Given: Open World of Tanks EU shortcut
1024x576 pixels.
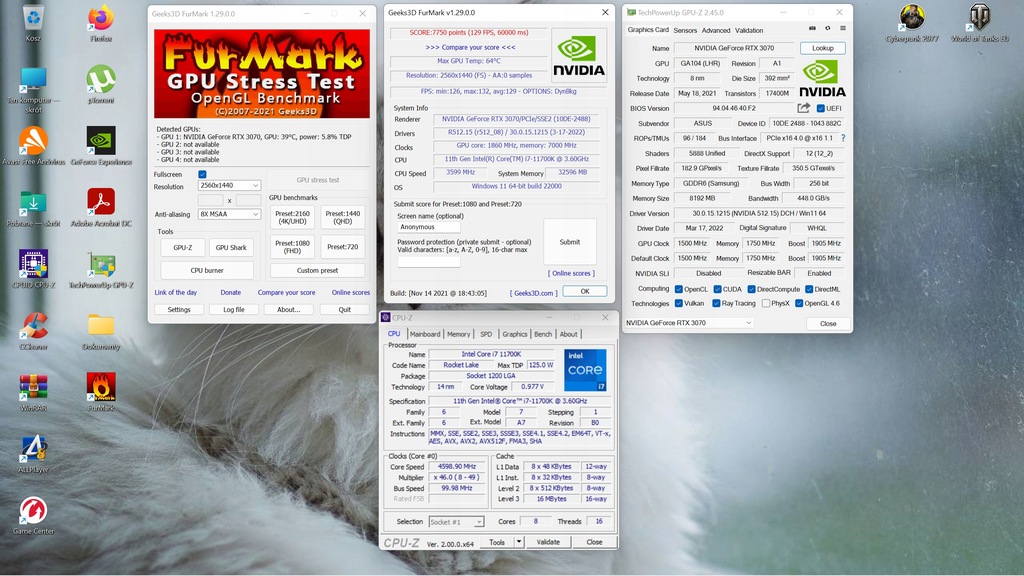Looking at the screenshot, I should click(979, 18).
